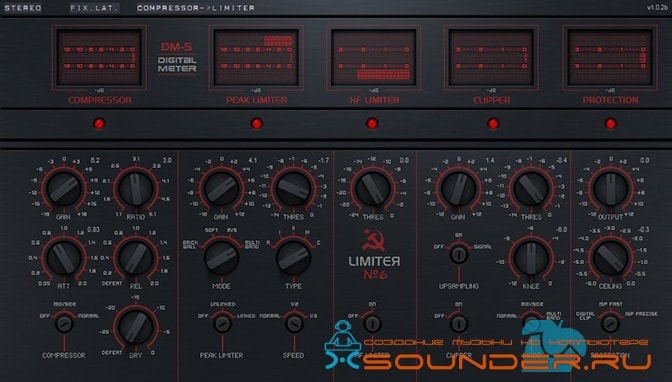
Task: Click the Compressor gain reduction meter display
Action: coord(99,57)
